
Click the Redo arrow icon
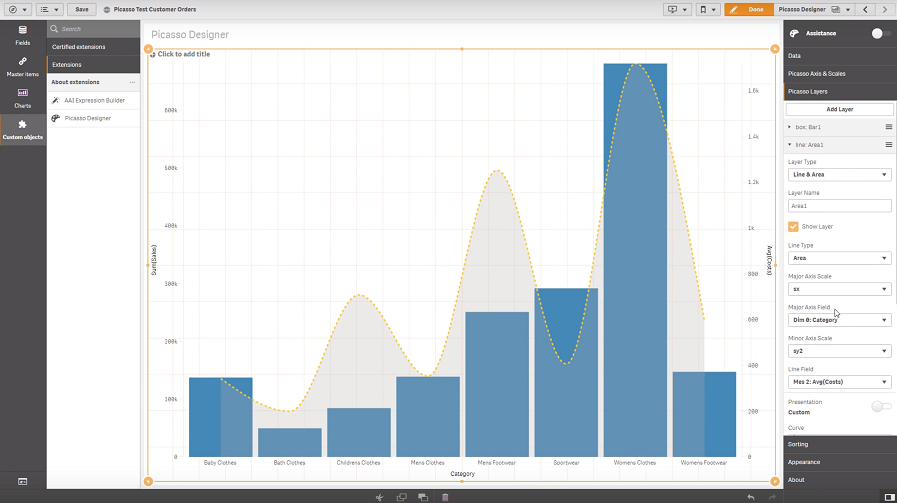coord(772,497)
